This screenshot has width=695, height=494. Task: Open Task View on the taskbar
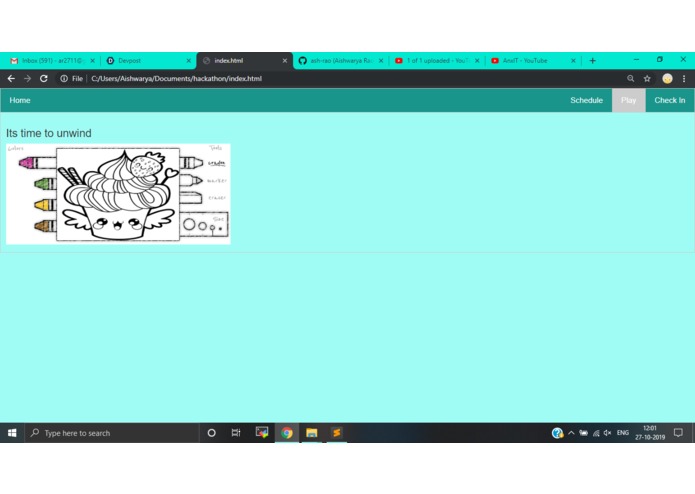tap(236, 433)
